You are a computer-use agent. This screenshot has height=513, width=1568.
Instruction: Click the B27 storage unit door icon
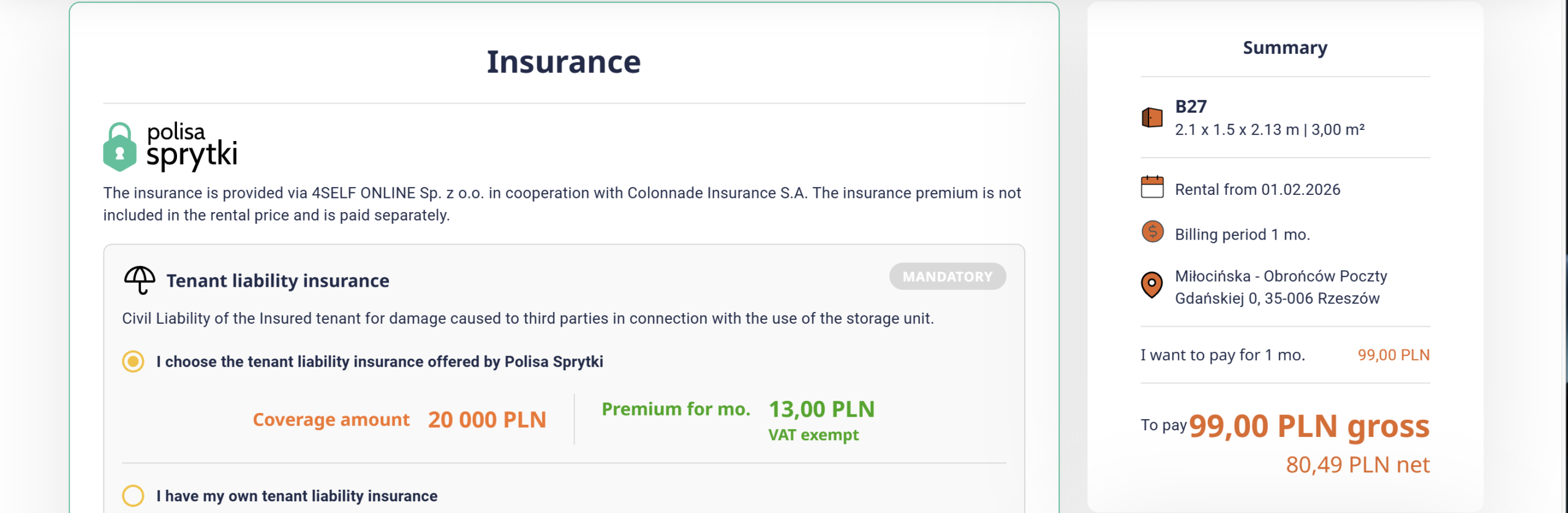[1152, 117]
